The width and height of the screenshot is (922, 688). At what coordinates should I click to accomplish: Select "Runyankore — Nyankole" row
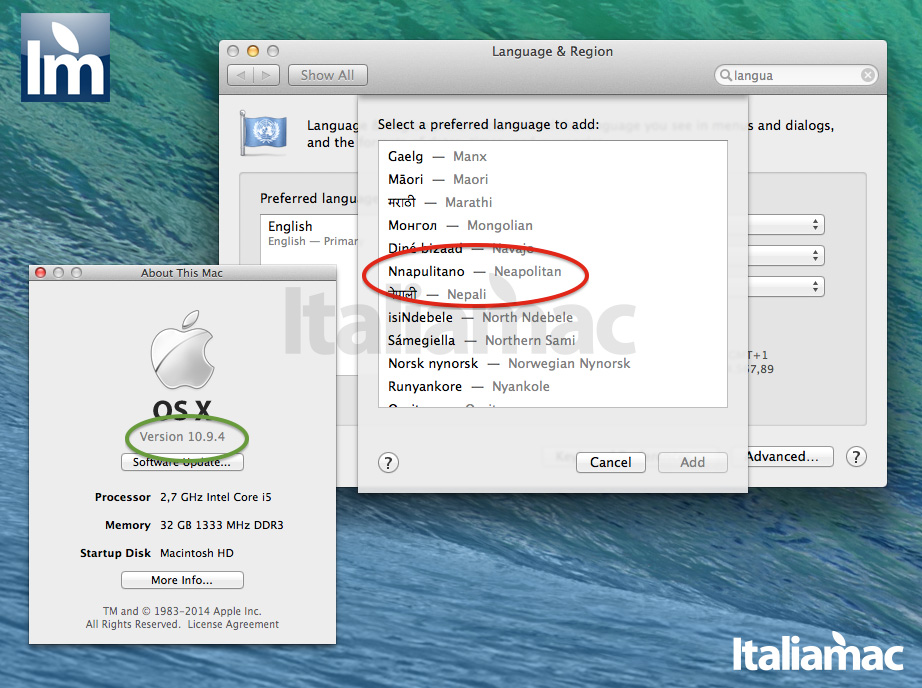[x=553, y=386]
